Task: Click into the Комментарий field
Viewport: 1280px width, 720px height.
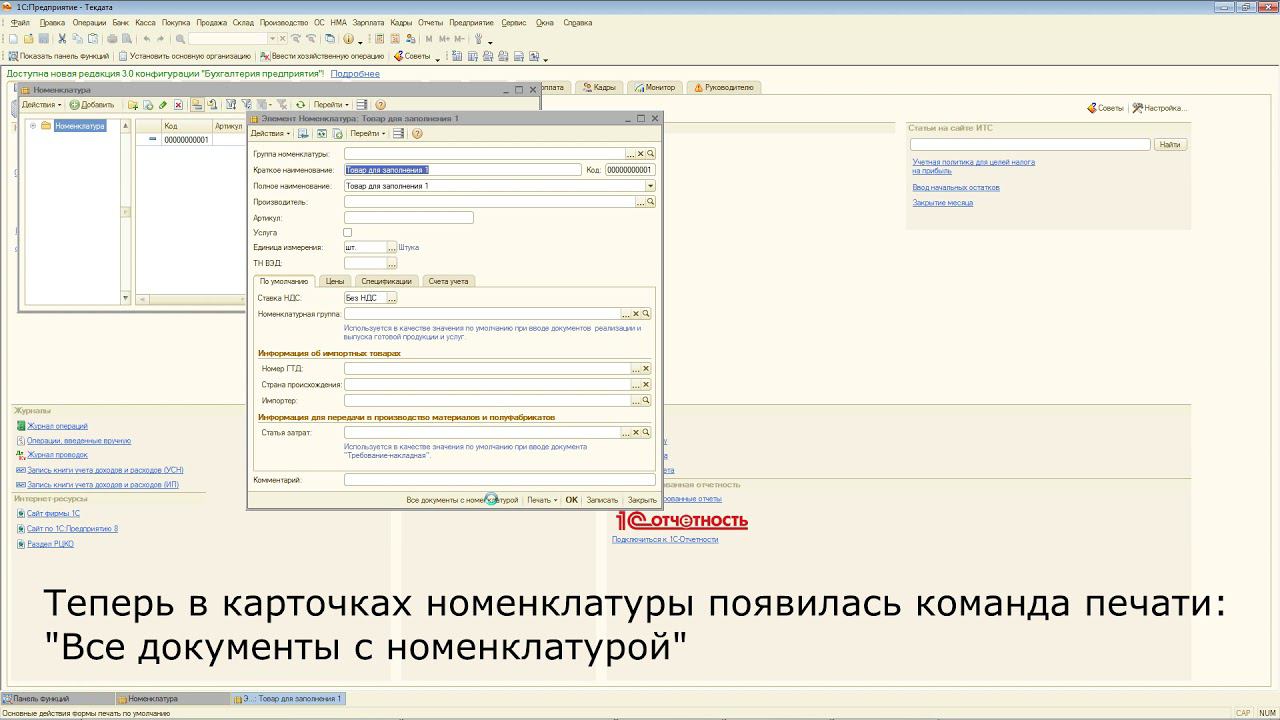Action: [x=500, y=480]
